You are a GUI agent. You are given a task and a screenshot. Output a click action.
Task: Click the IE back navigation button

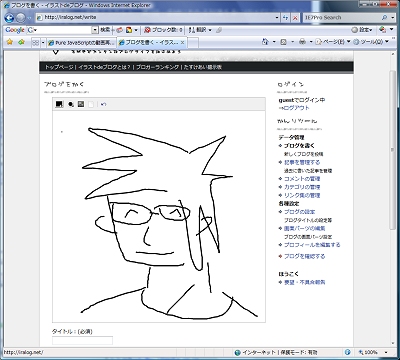(x=10, y=17)
